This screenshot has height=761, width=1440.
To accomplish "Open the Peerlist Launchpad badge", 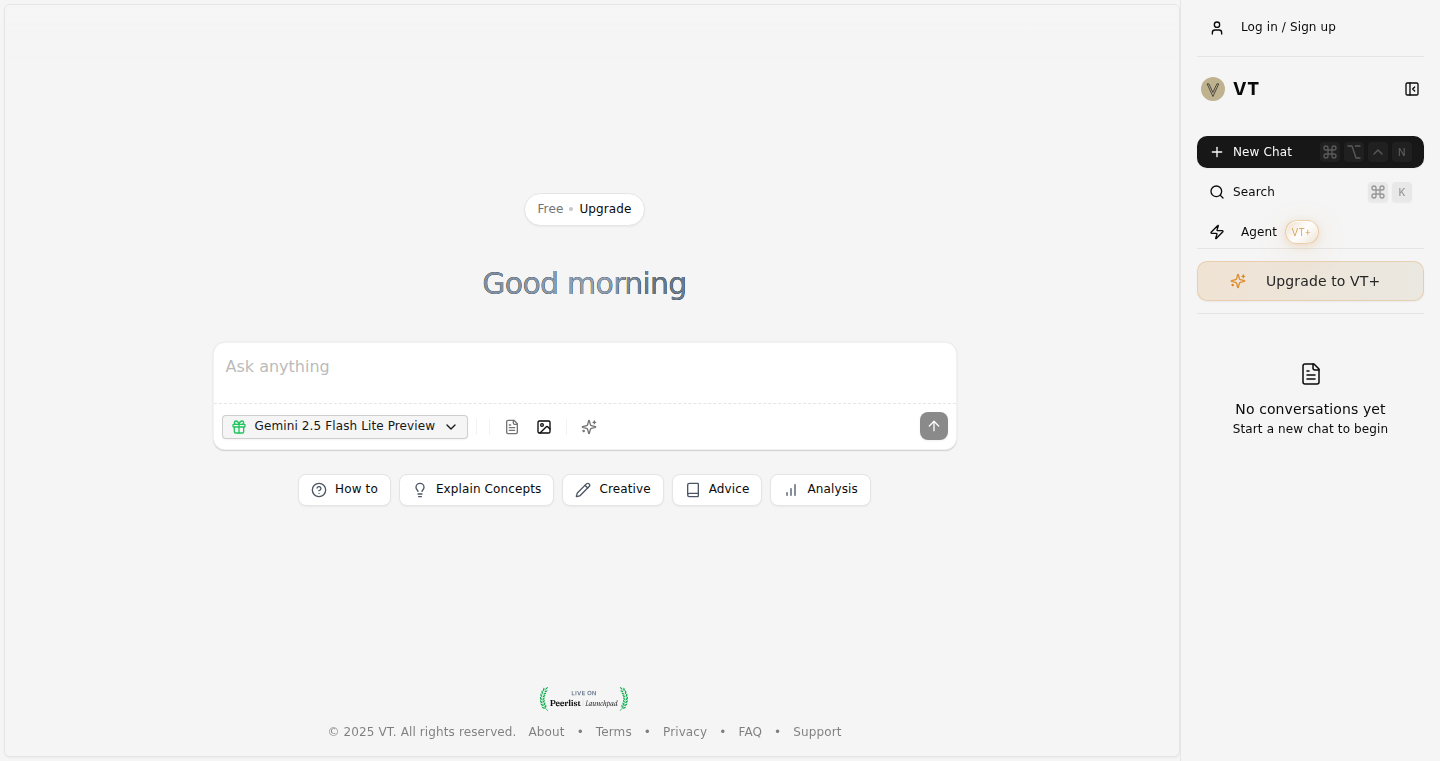I will [584, 698].
